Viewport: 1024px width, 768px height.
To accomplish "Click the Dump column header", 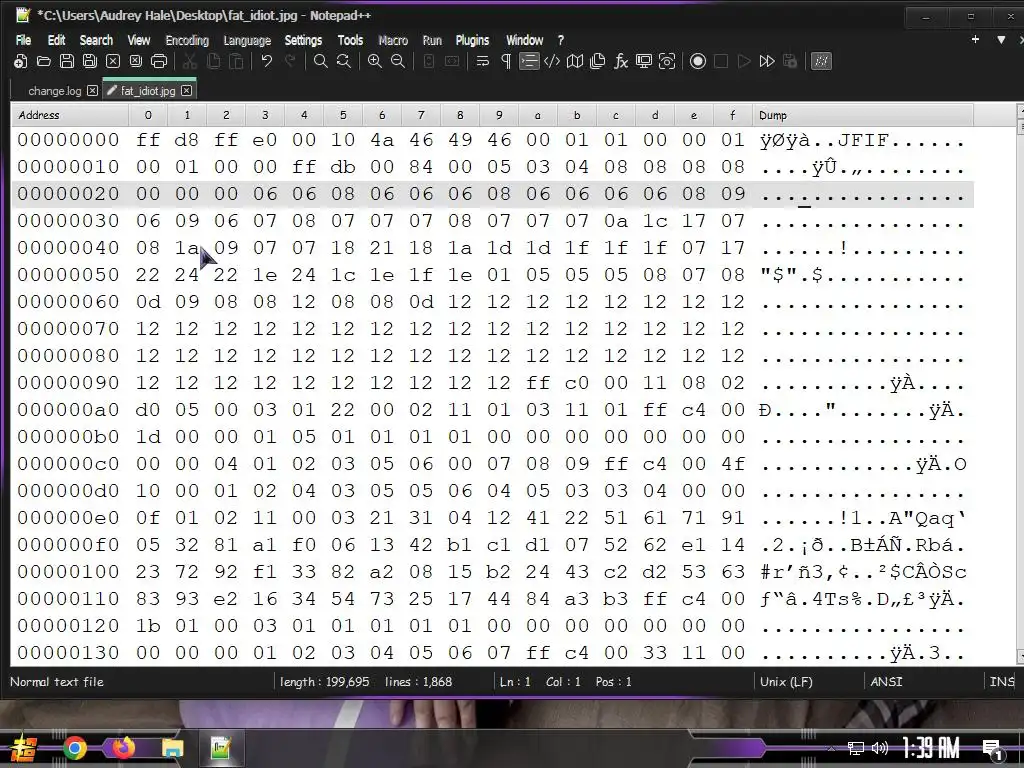I will pyautogui.click(x=862, y=115).
